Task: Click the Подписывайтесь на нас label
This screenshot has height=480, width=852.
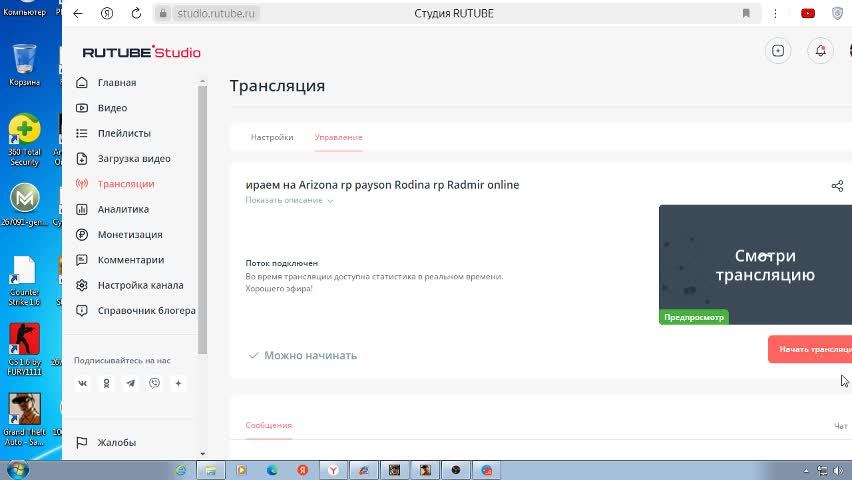Action: tap(122, 360)
